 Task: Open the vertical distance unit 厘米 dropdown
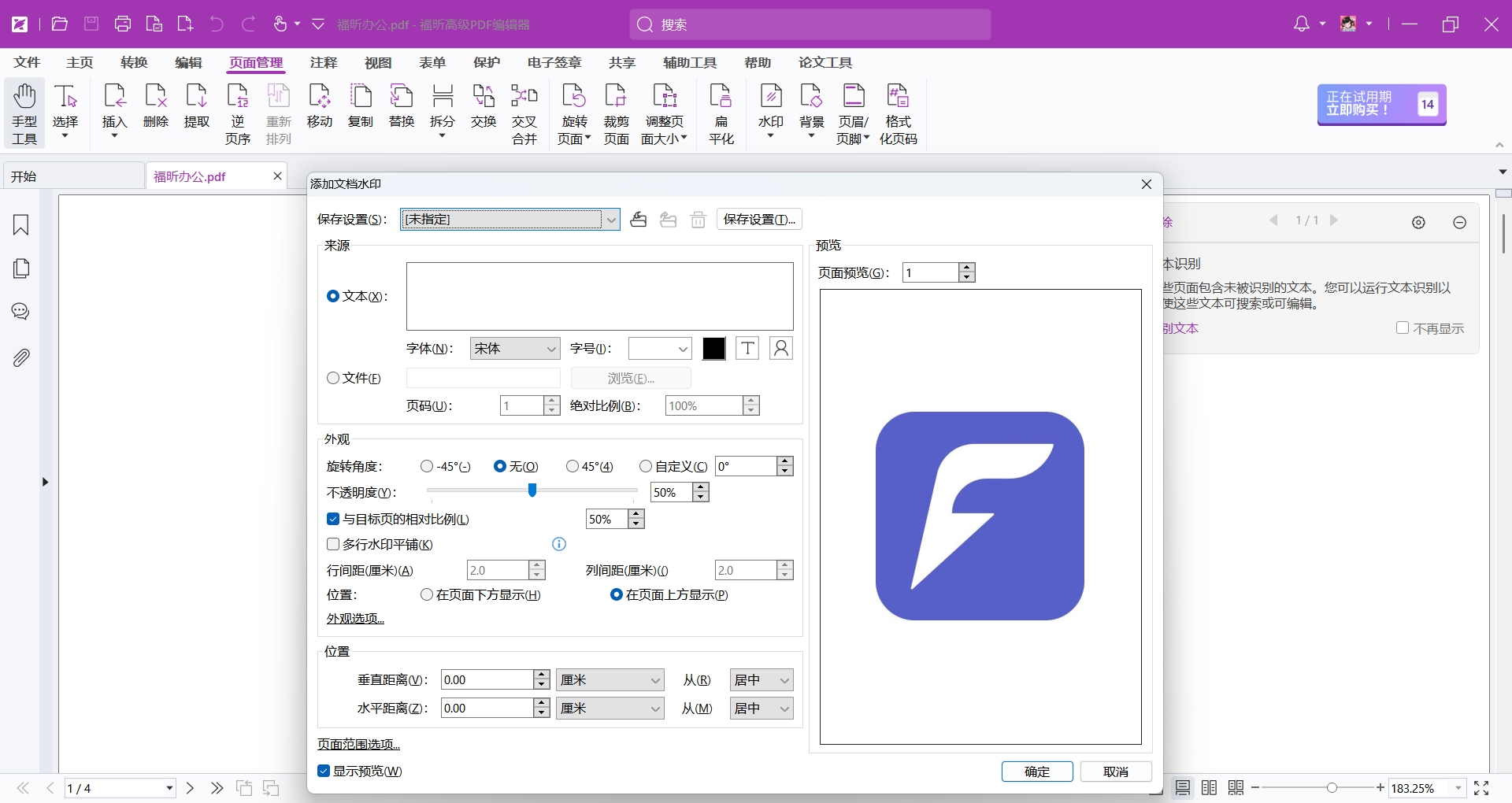(610, 680)
